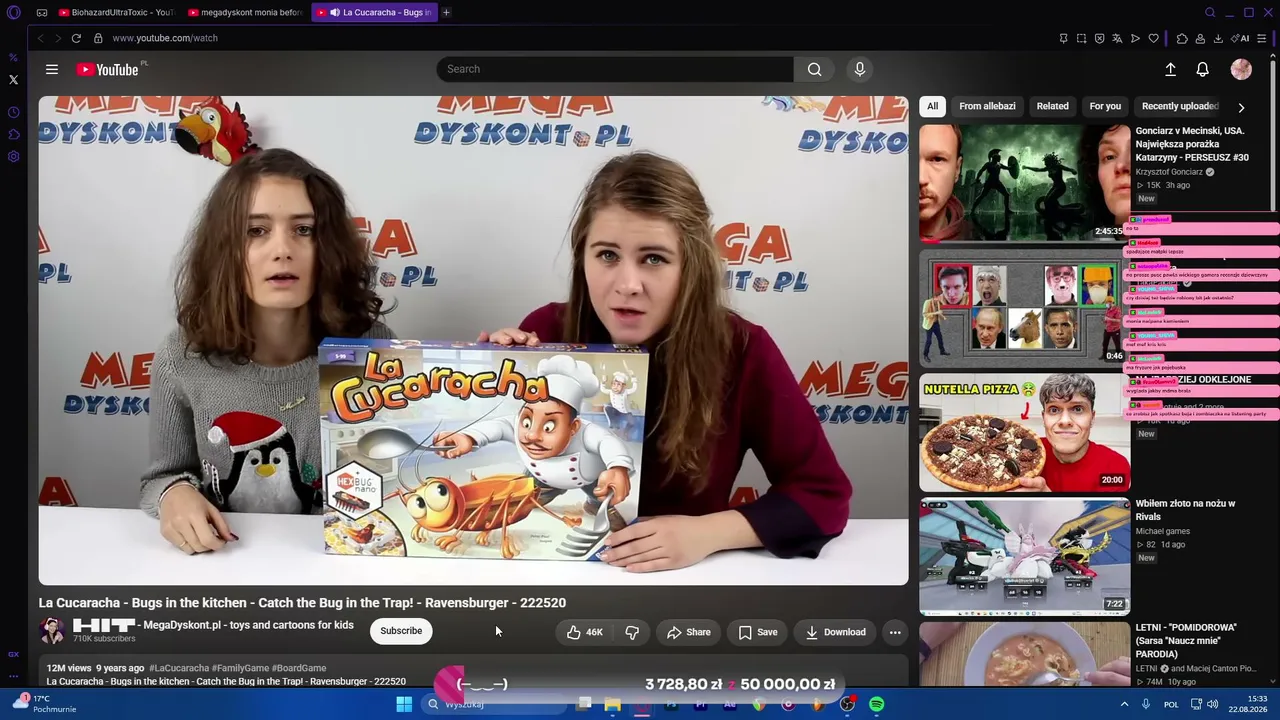Image resolution: width=1280 pixels, height=720 pixels.
Task: Change keyboard language POL in tray
Action: pos(1171,704)
